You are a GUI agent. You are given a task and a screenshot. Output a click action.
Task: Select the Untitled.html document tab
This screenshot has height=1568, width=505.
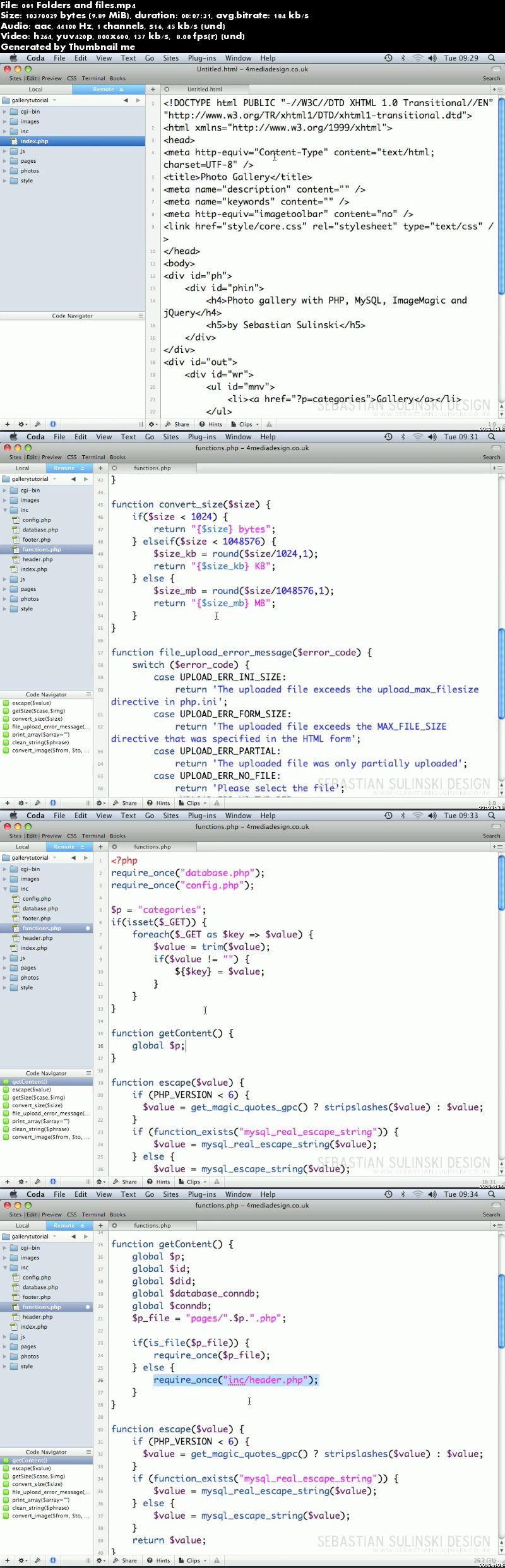[x=205, y=90]
